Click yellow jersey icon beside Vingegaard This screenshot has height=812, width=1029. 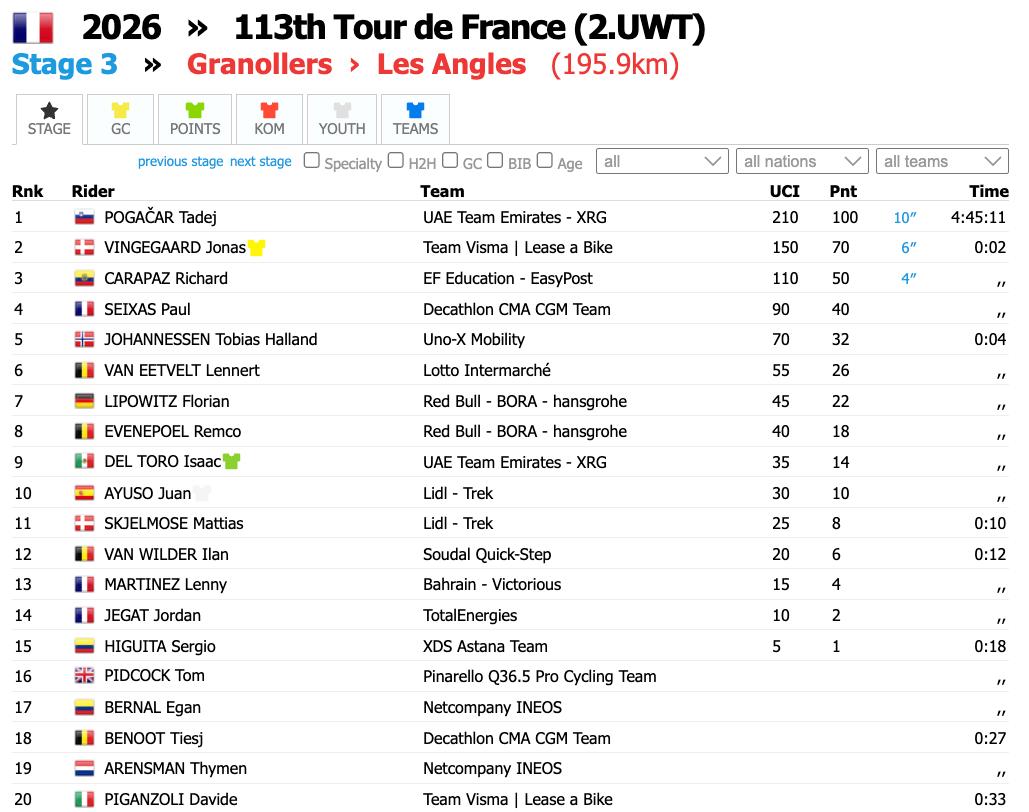(x=256, y=247)
